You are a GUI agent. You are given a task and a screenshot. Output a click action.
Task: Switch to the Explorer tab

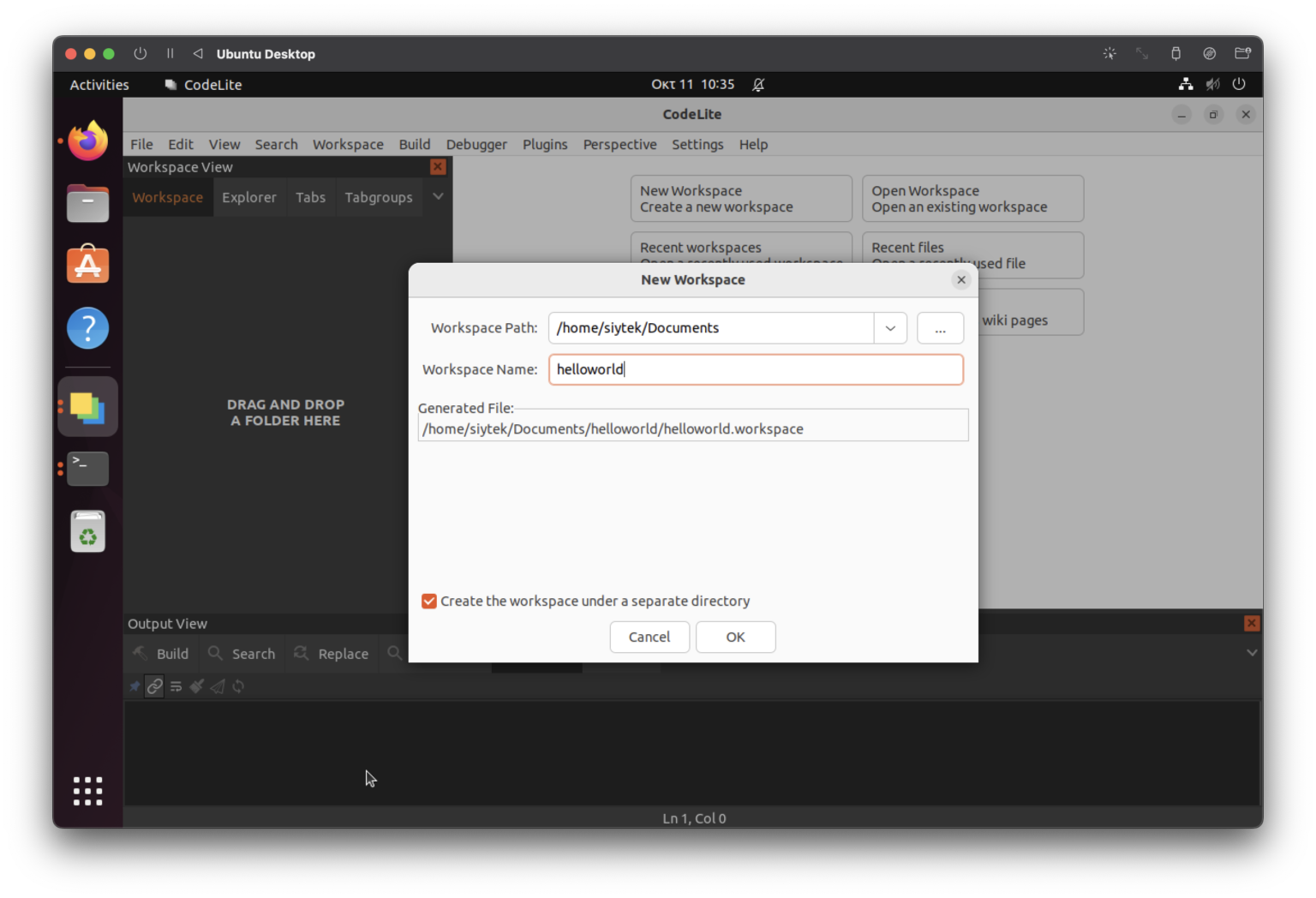(x=248, y=198)
